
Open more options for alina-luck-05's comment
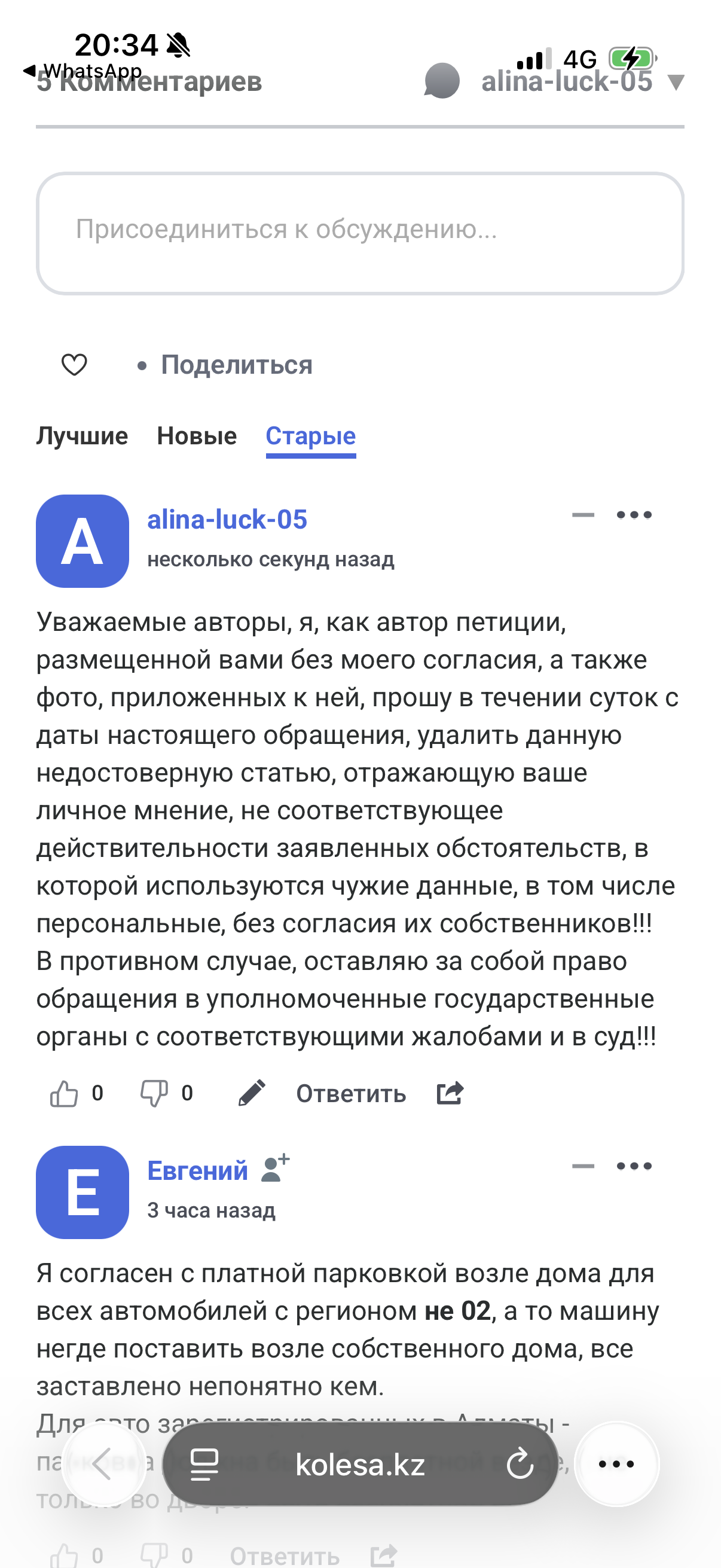point(634,515)
